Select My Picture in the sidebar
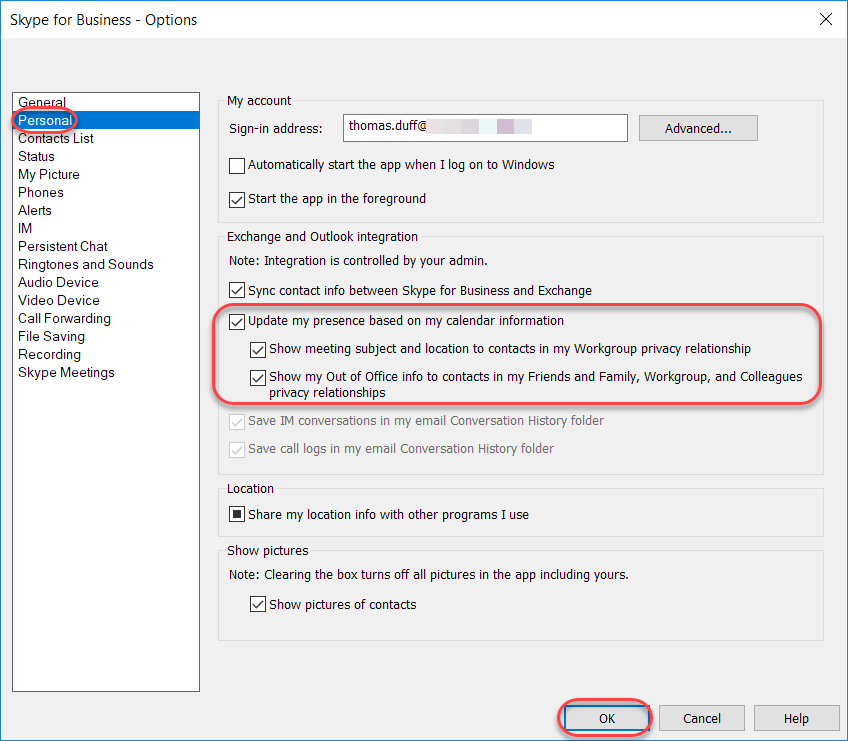Image resolution: width=848 pixels, height=741 pixels. (48, 174)
